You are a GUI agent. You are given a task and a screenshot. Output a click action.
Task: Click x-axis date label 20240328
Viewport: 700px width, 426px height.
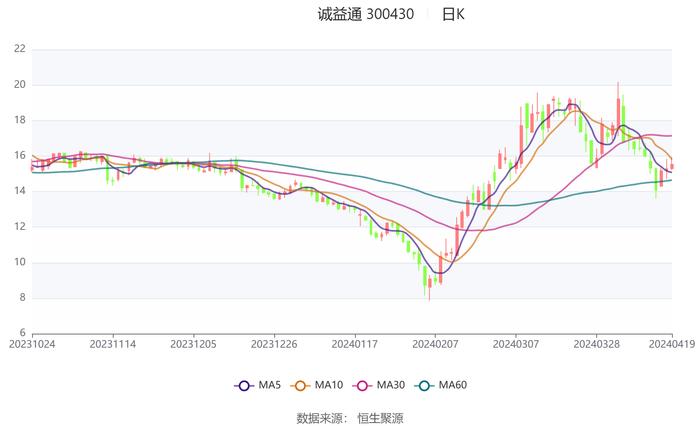pyautogui.click(x=596, y=344)
